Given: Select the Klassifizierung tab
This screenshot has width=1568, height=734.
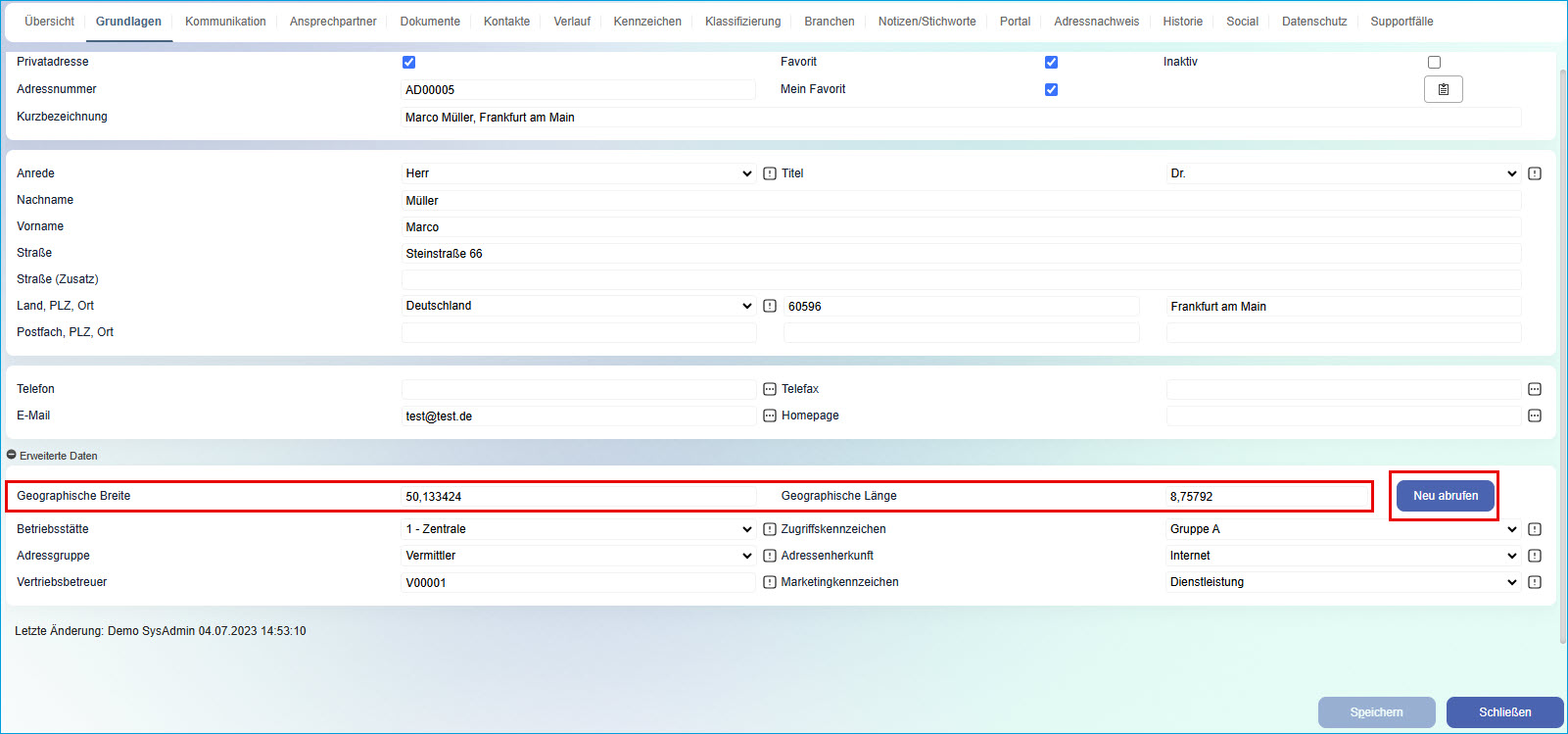Looking at the screenshot, I should [x=743, y=22].
